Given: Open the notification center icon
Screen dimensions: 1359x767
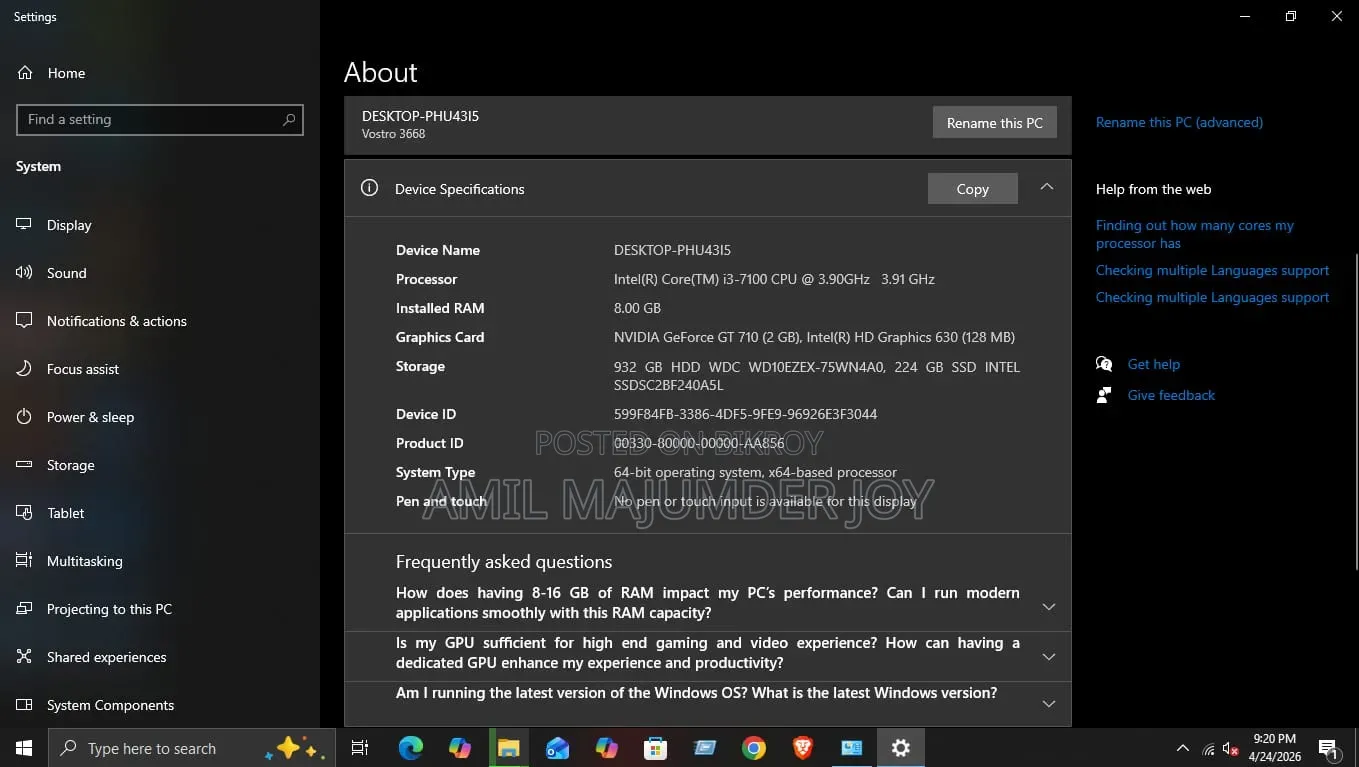Looking at the screenshot, I should coord(1329,748).
